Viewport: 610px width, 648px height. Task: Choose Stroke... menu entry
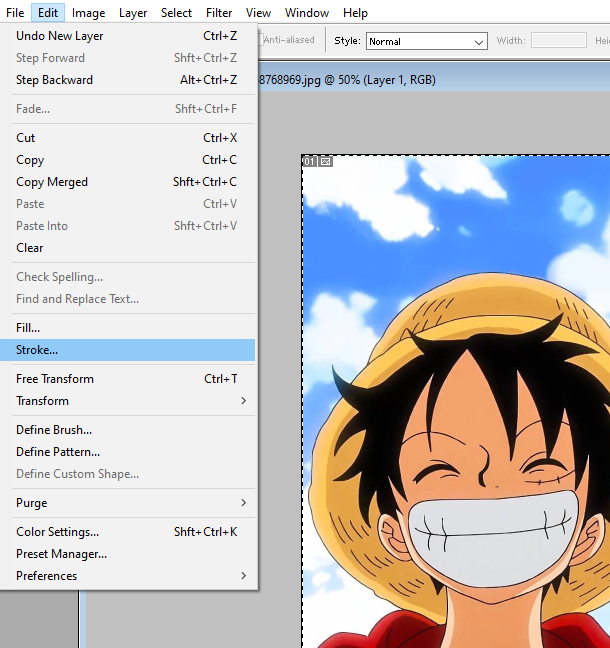pos(127,350)
